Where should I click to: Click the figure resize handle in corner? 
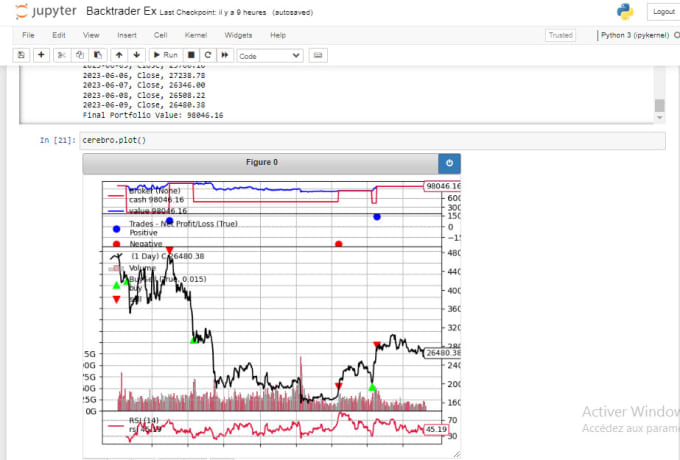(457, 454)
